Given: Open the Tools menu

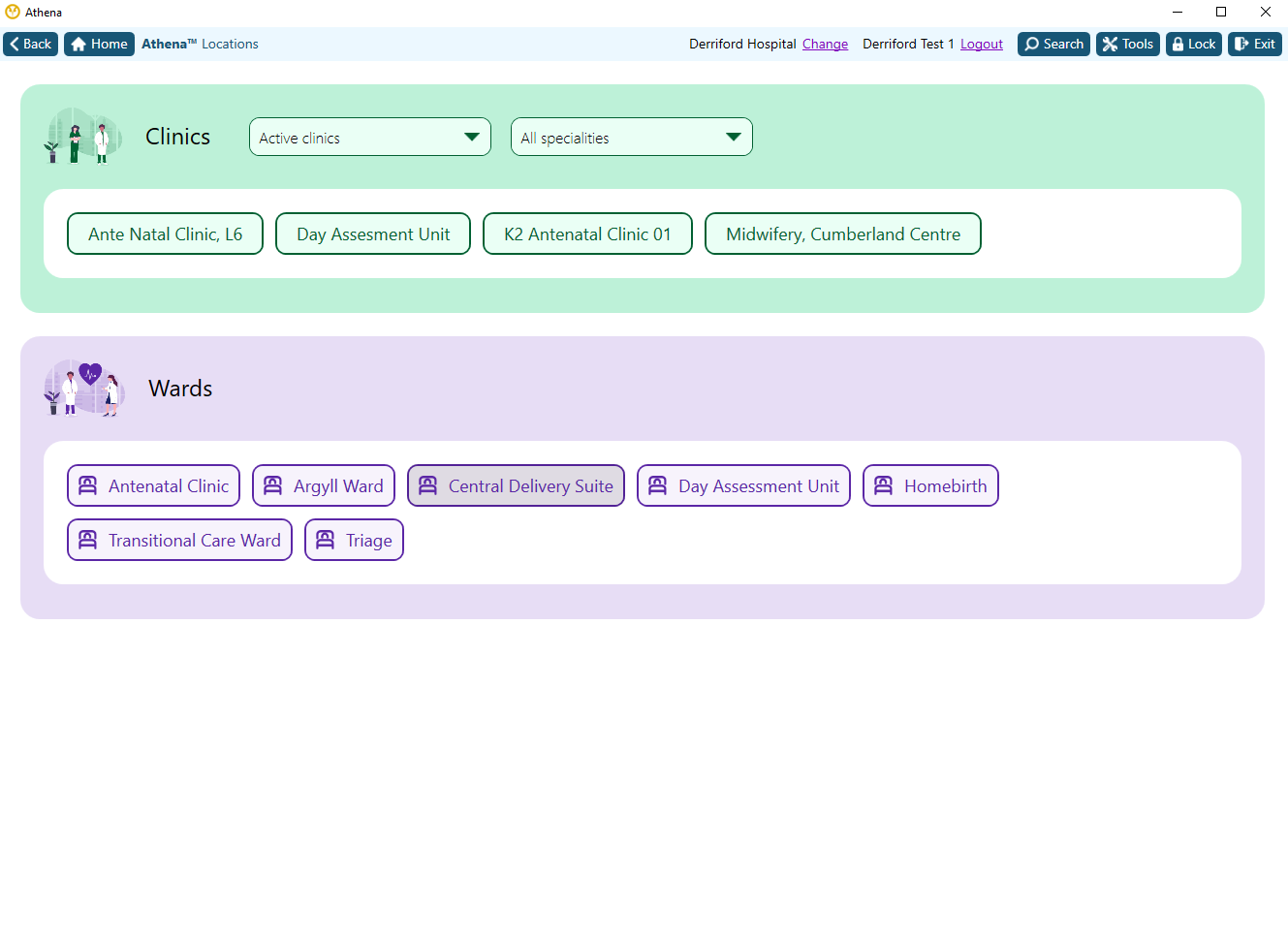Looking at the screenshot, I should pyautogui.click(x=1127, y=44).
